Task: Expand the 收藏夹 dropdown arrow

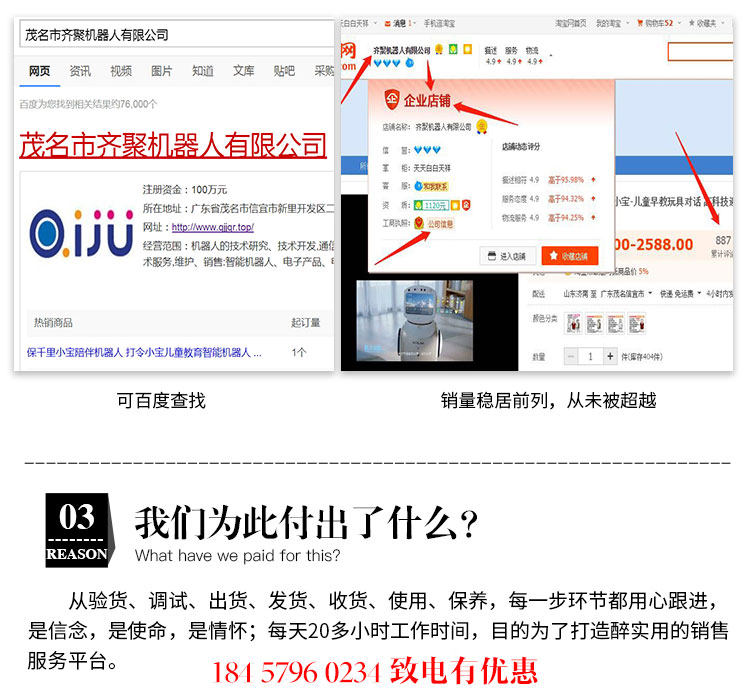Action: (x=722, y=23)
